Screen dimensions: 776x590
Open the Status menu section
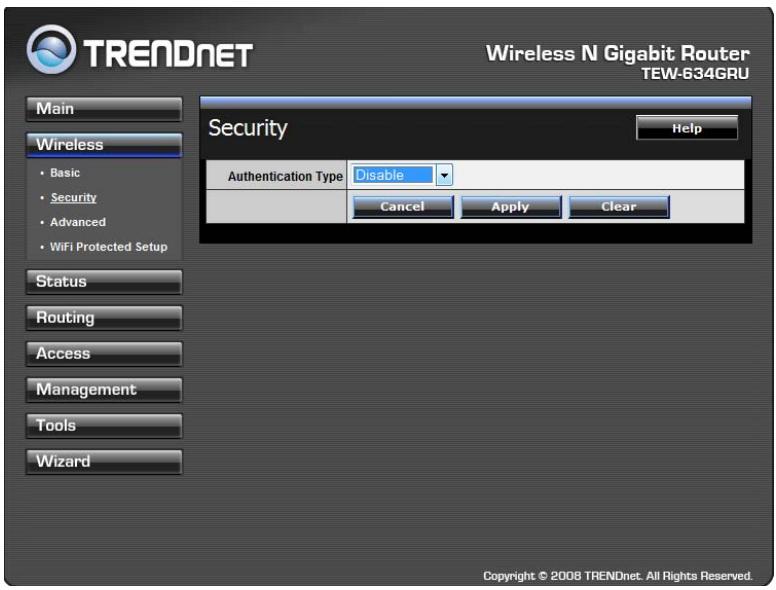(x=104, y=282)
